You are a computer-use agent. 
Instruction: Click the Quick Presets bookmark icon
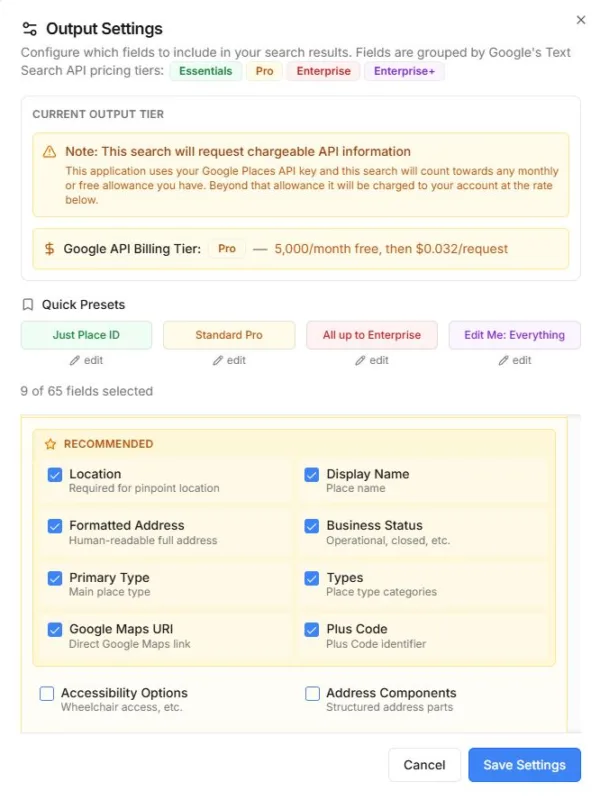pos(28,305)
